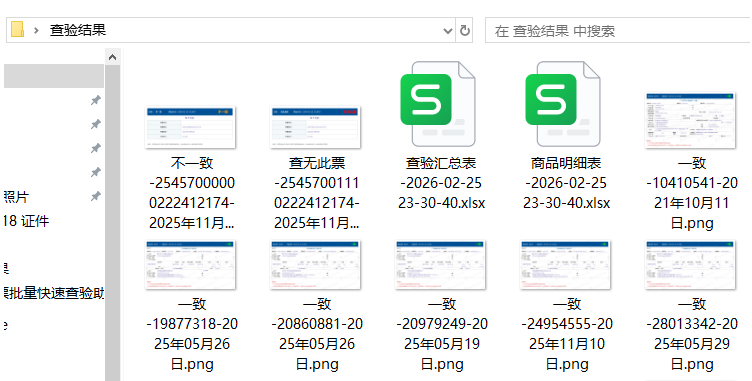Click the sidebar scroll-up arrow

coord(112,58)
